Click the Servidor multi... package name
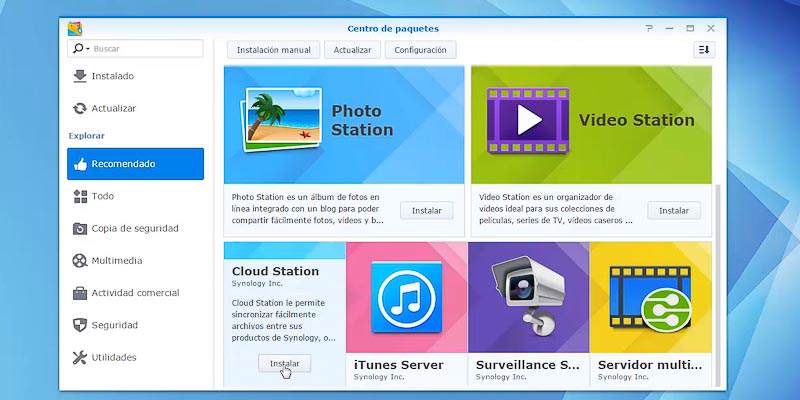This screenshot has width=800, height=400. click(650, 365)
